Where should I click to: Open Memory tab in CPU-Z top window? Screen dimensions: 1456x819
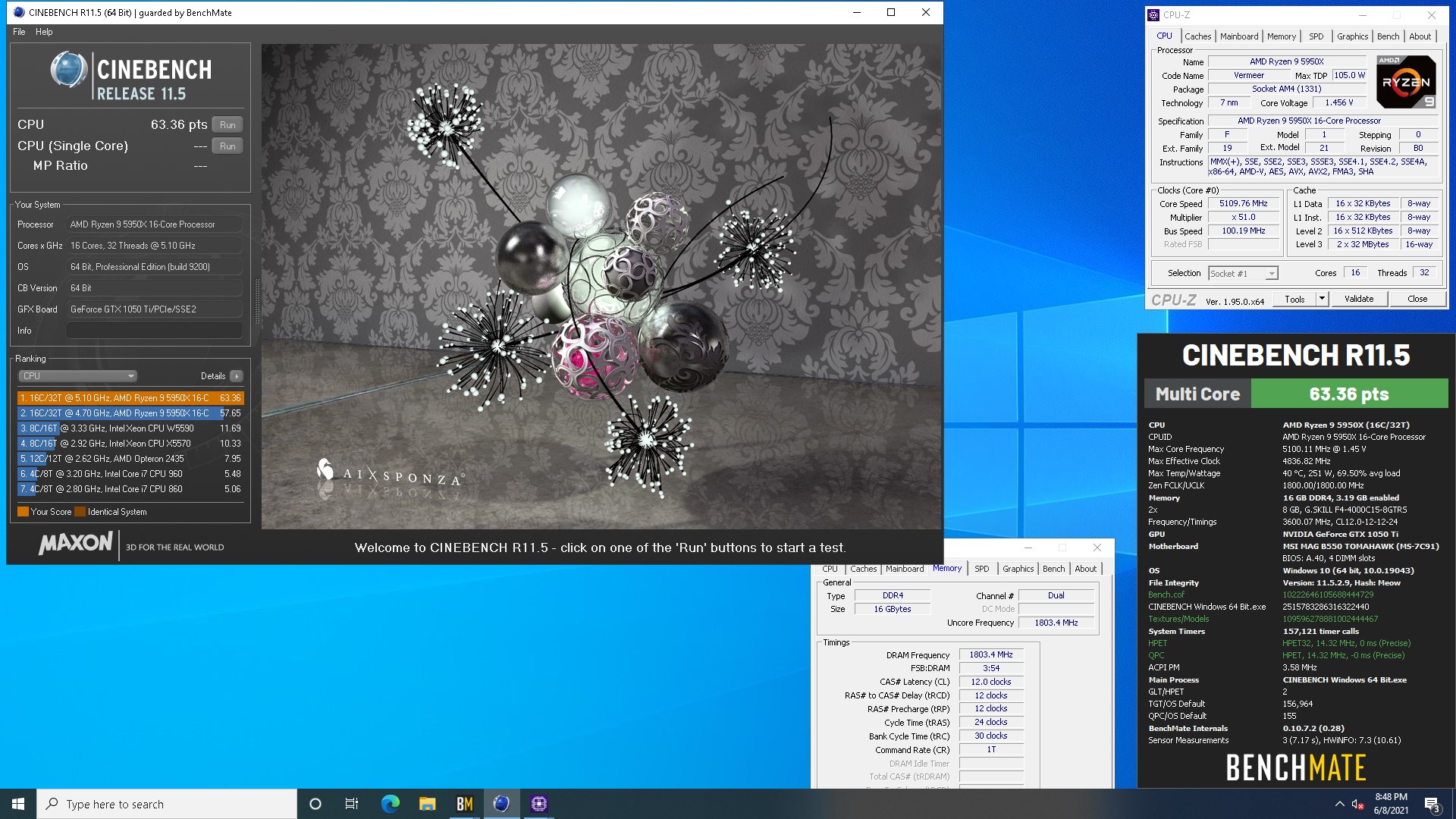click(1282, 36)
